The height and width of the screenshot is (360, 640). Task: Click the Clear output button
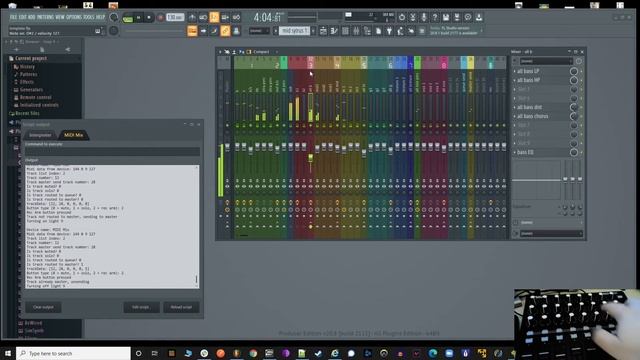tap(43, 307)
